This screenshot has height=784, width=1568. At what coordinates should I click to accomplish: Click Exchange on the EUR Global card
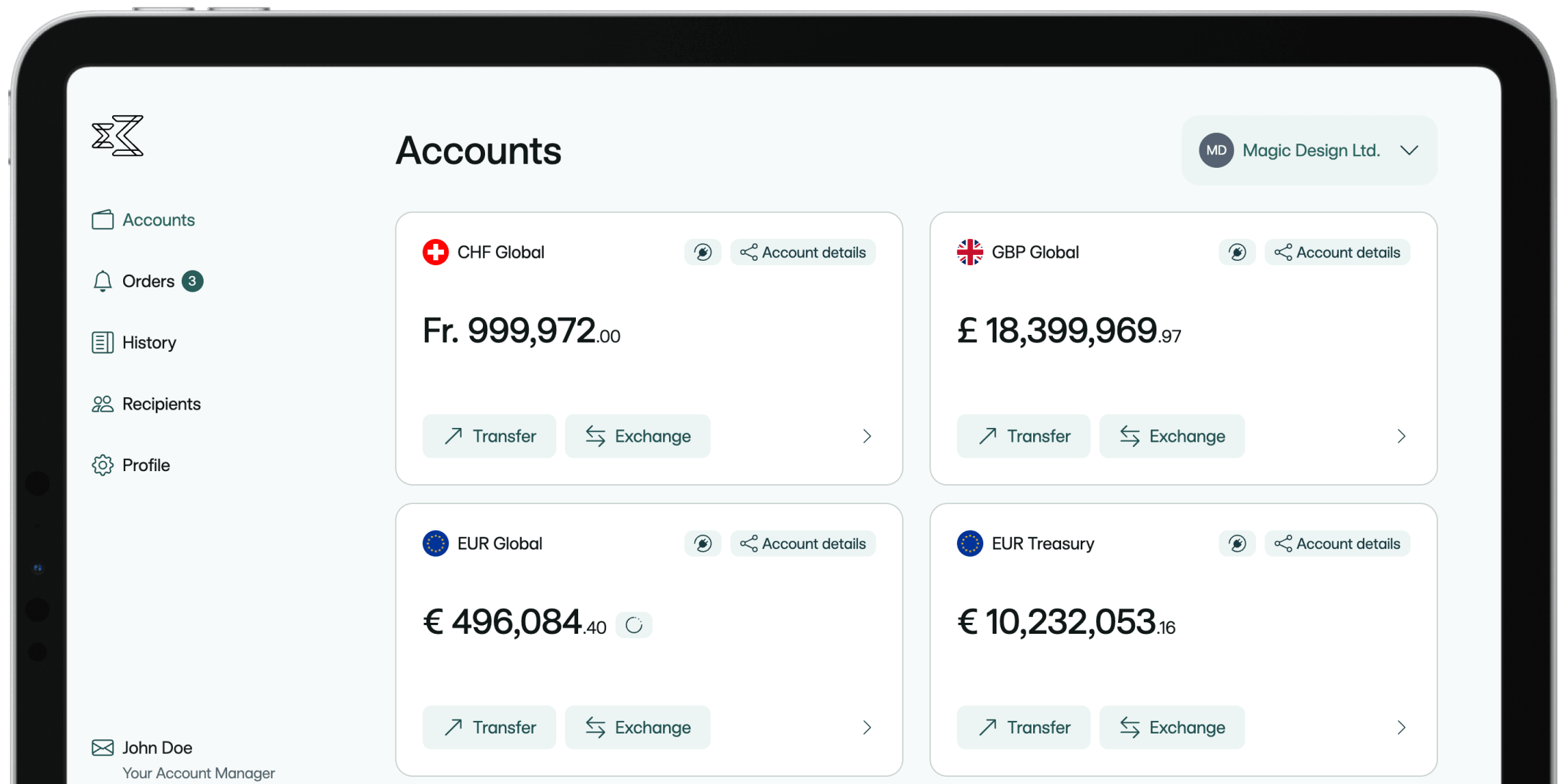(x=637, y=728)
